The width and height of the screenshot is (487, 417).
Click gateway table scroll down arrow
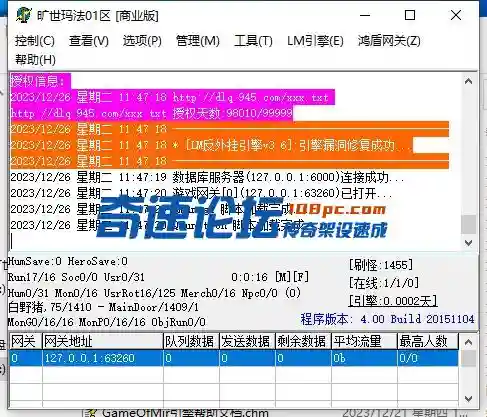tap(468, 399)
